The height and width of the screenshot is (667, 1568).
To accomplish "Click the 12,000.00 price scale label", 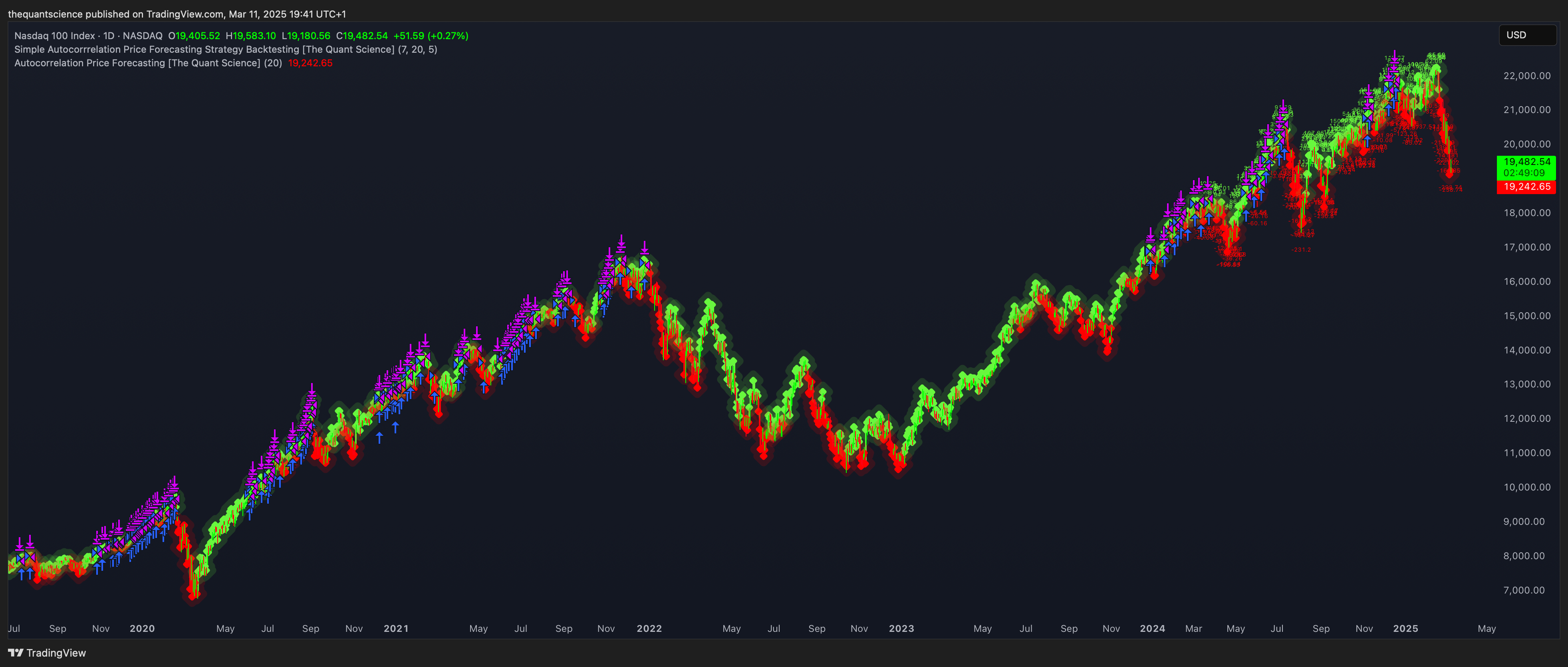I will (x=1526, y=419).
